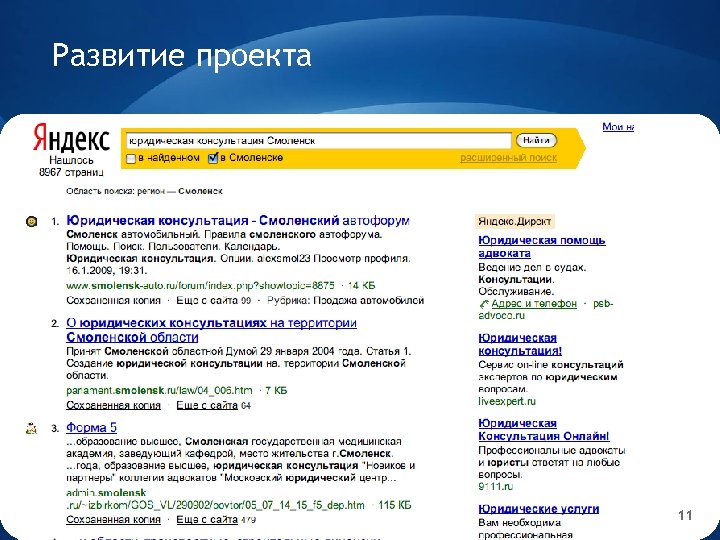The width and height of the screenshot is (720, 540).
Task: Toggle the 'в найденном' checkbox
Action: pyautogui.click(x=131, y=159)
